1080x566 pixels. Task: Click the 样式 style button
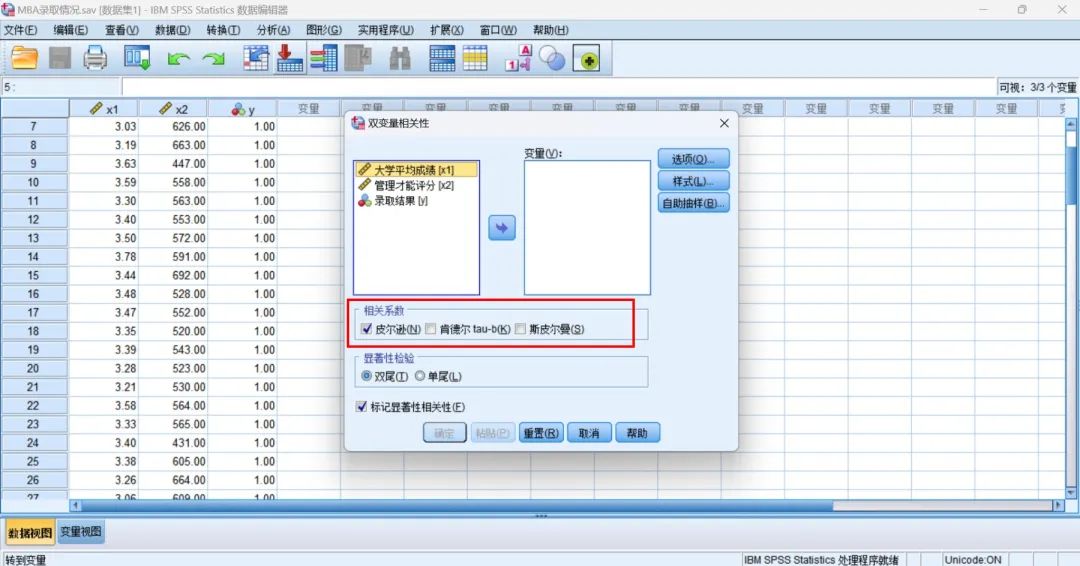point(693,181)
